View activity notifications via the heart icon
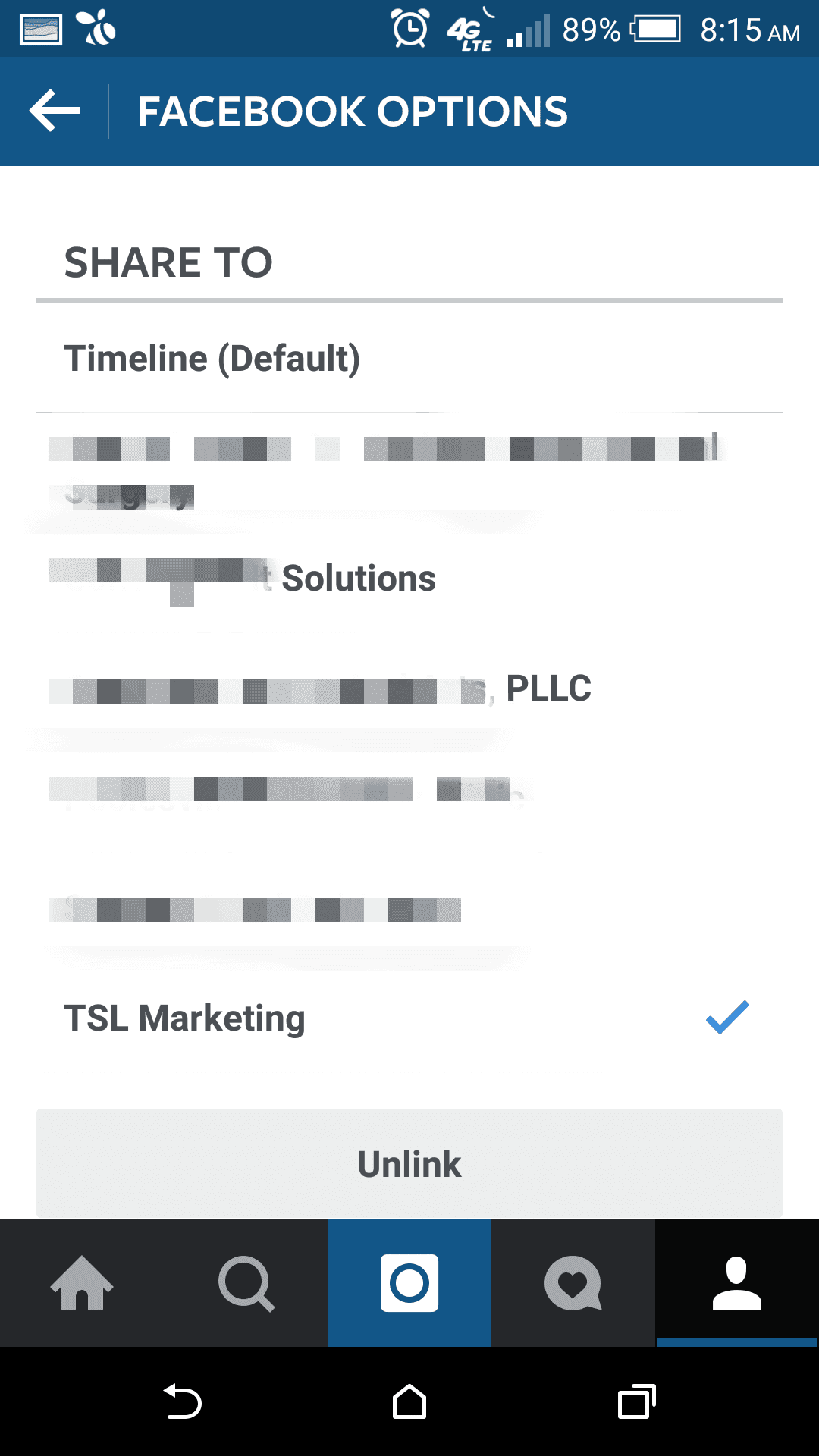The height and width of the screenshot is (1456, 819). click(573, 1283)
